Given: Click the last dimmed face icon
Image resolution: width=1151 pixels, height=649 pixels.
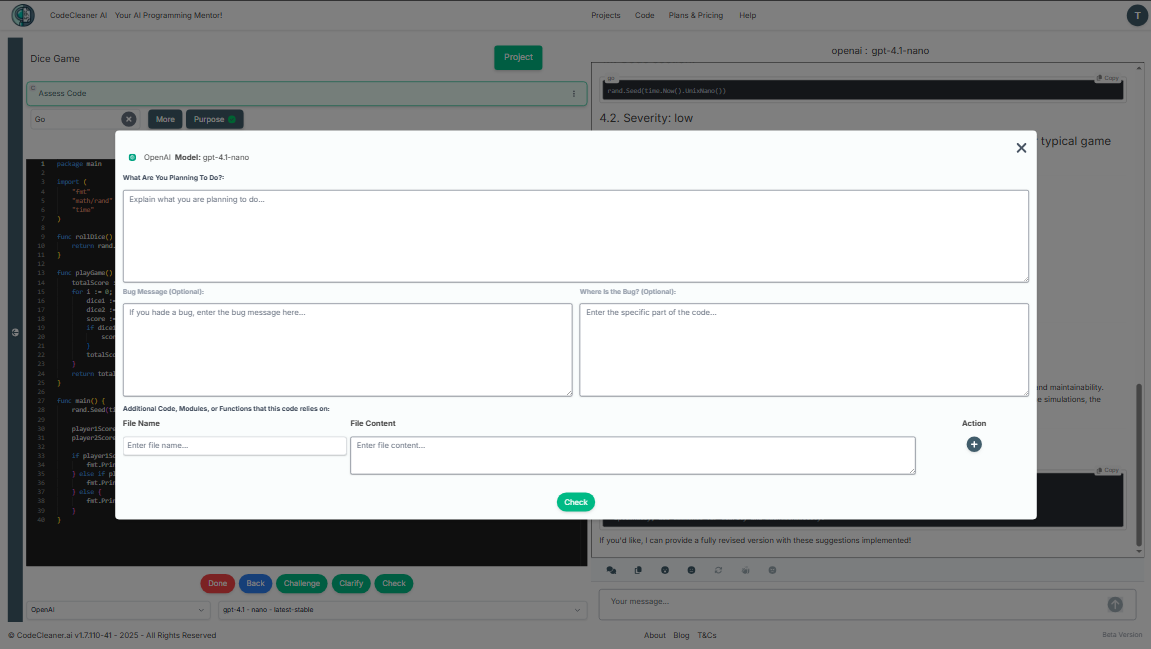Looking at the screenshot, I should tap(772, 570).
